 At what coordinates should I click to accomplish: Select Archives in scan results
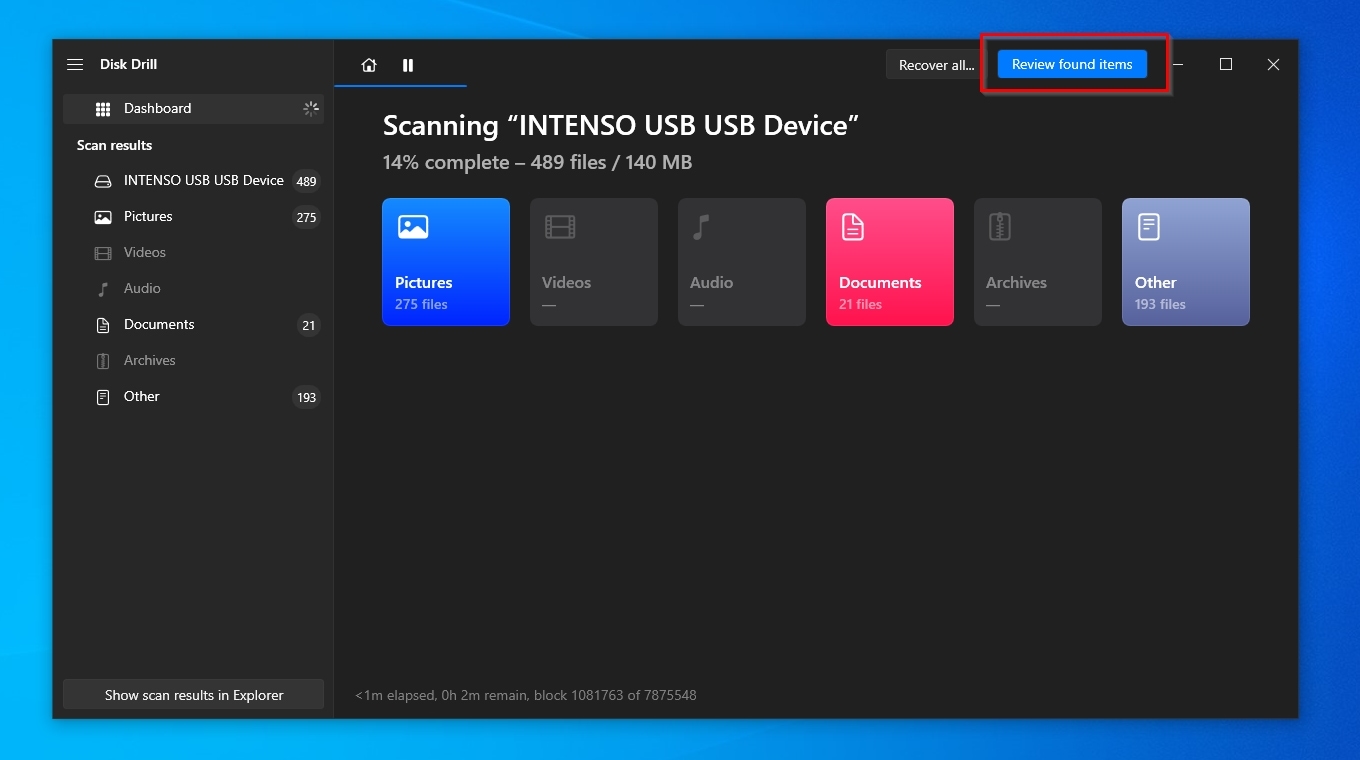point(193,361)
